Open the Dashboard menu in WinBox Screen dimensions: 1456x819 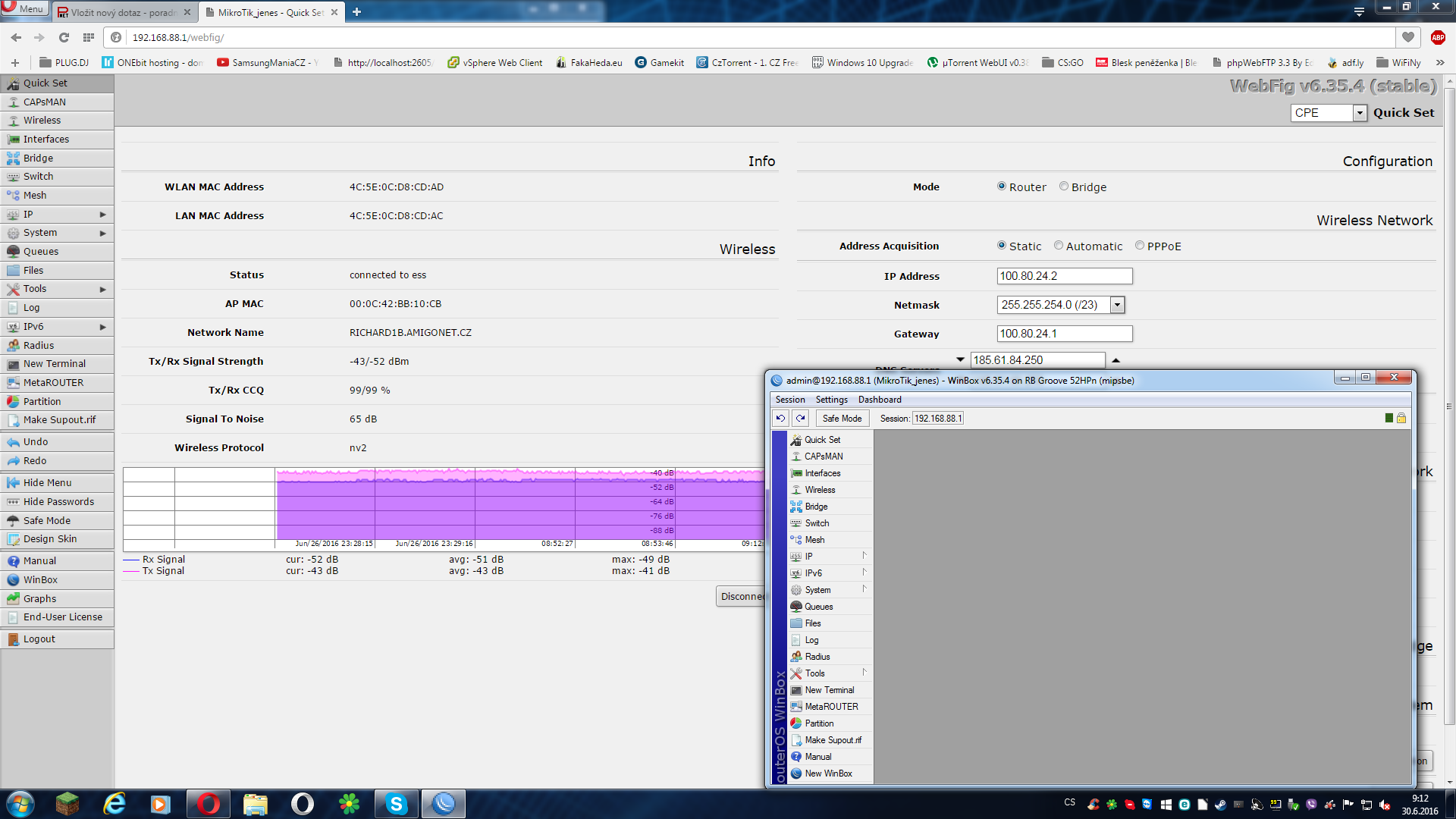tap(880, 400)
